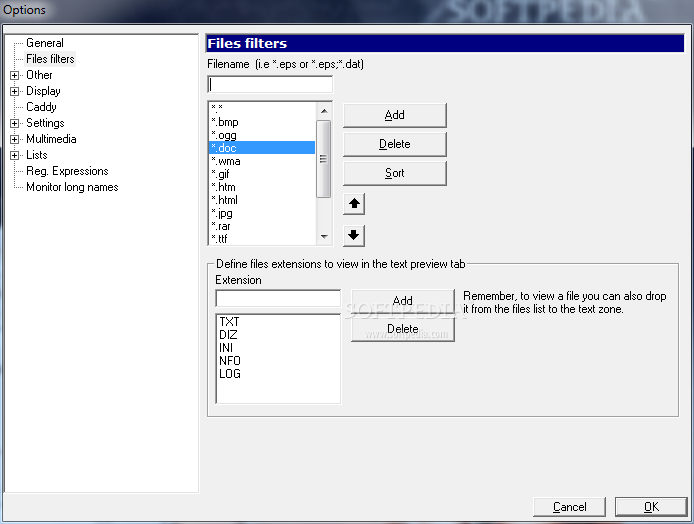The height and width of the screenshot is (524, 694).
Task: Expand the Settings tree node
Action: click(x=15, y=123)
